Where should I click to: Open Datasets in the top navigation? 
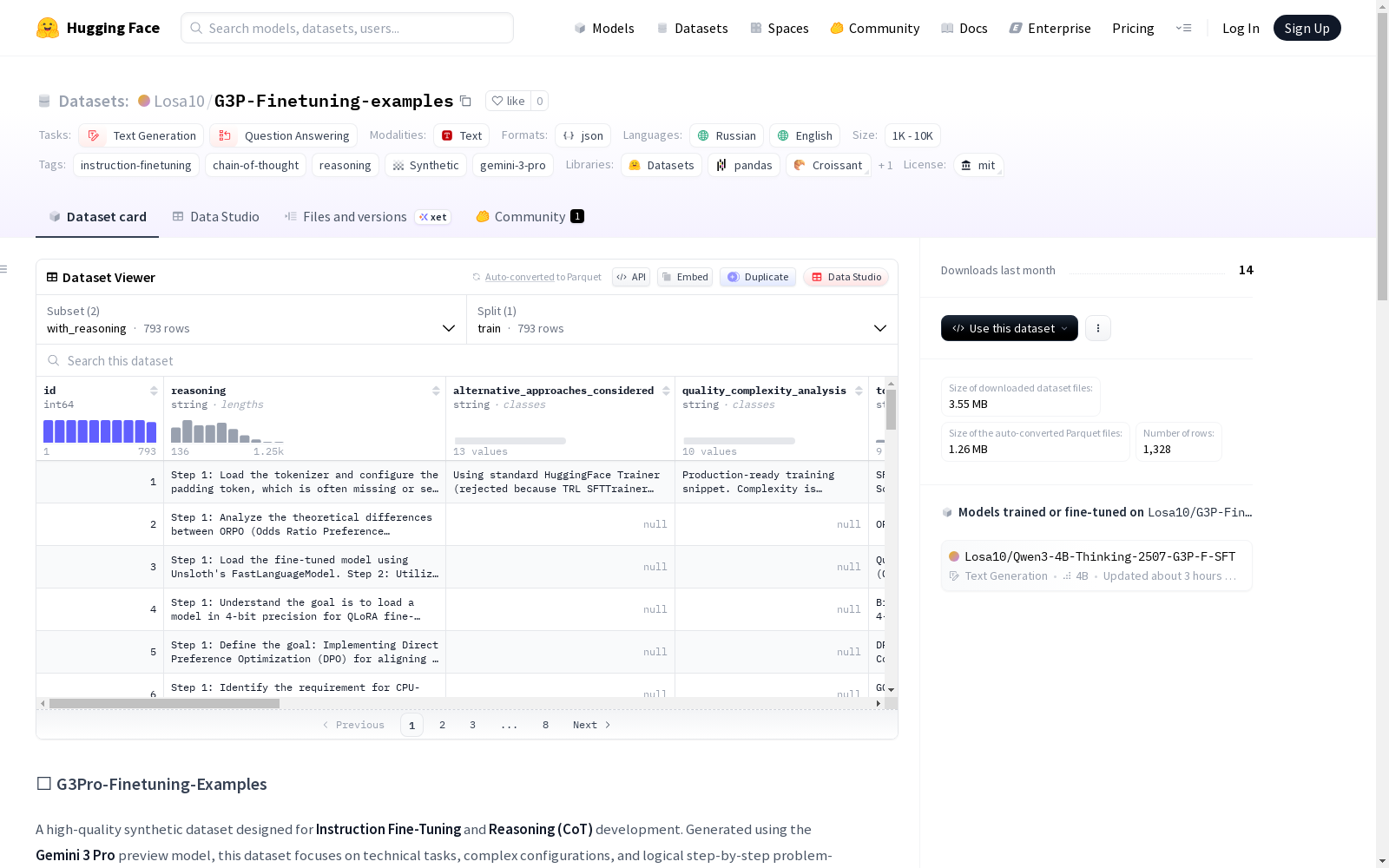(x=692, y=28)
